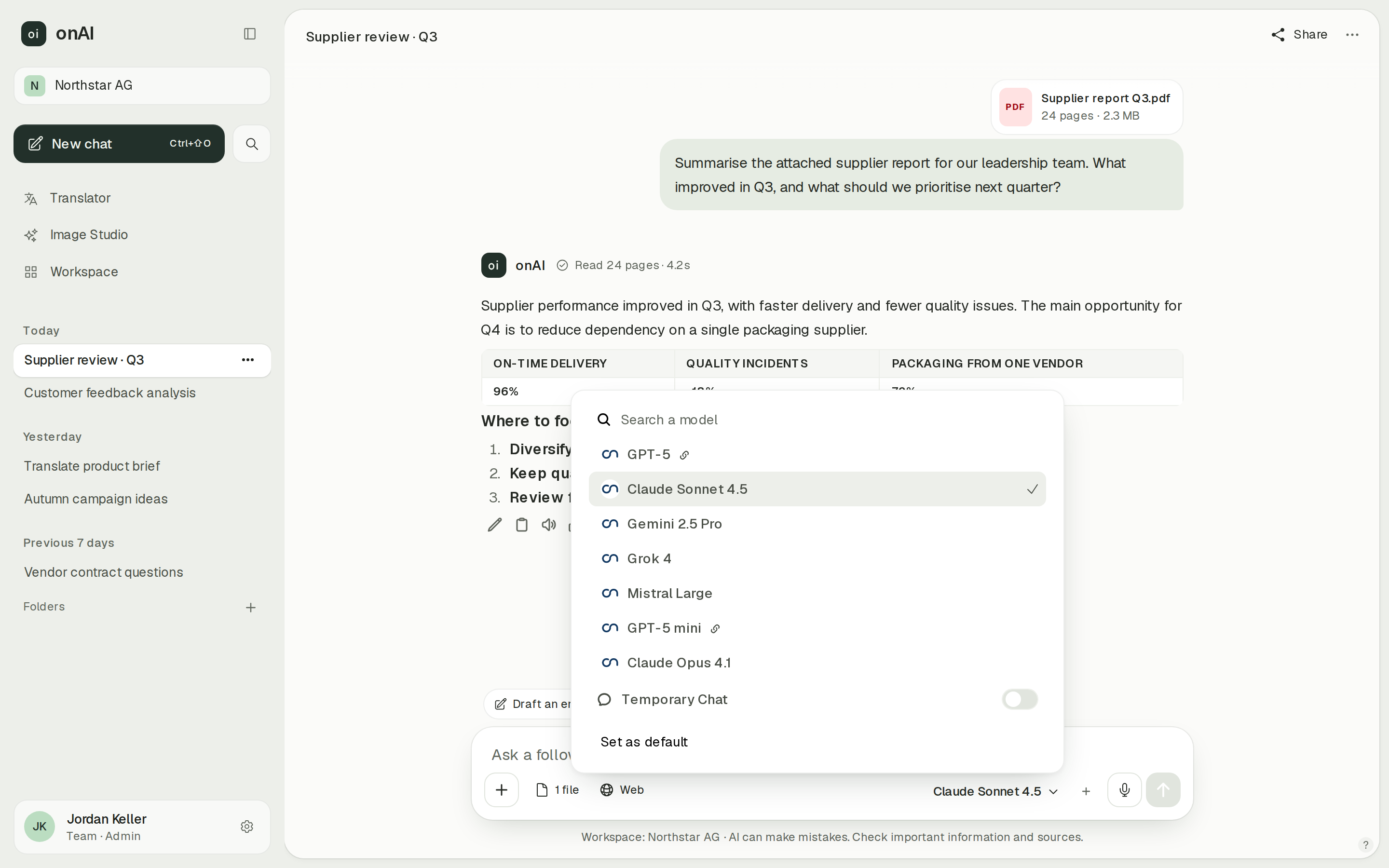Click the 1 file attachment chip
The width and height of the screenshot is (1389, 868).
[x=558, y=790]
